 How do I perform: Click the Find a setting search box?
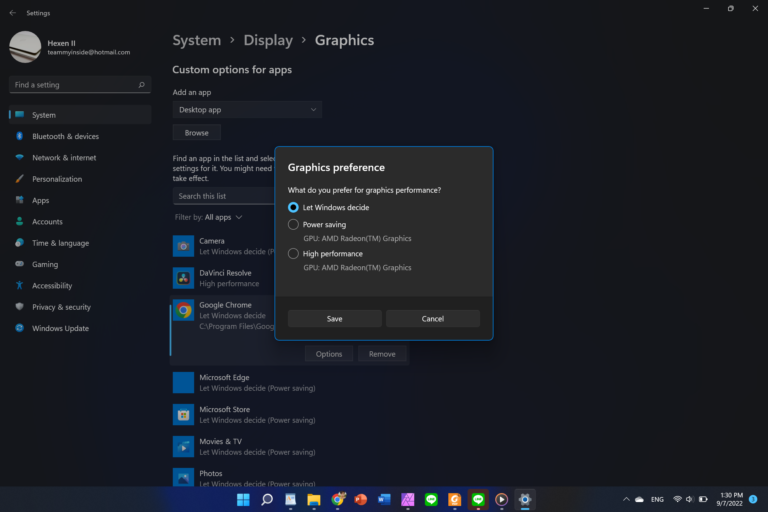click(x=79, y=85)
